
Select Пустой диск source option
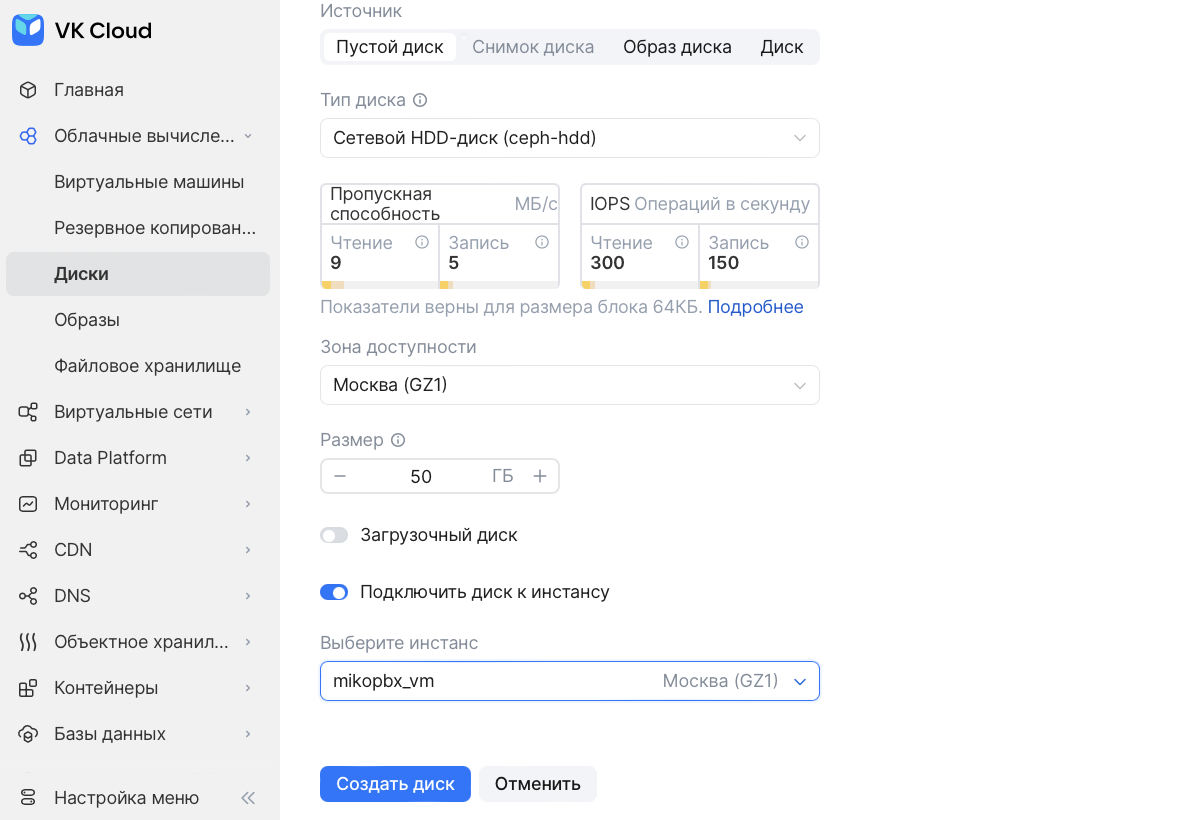coord(390,47)
